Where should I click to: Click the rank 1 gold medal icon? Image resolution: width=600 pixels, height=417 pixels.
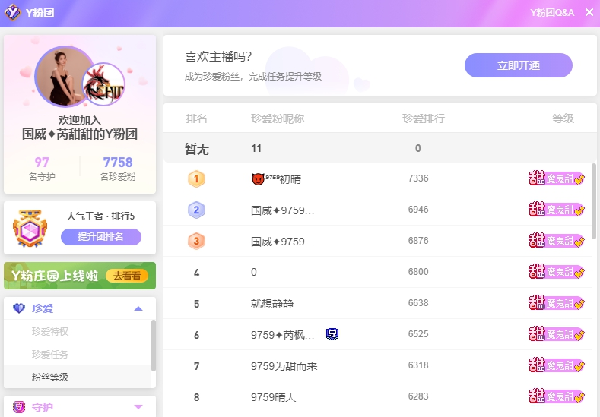196,179
